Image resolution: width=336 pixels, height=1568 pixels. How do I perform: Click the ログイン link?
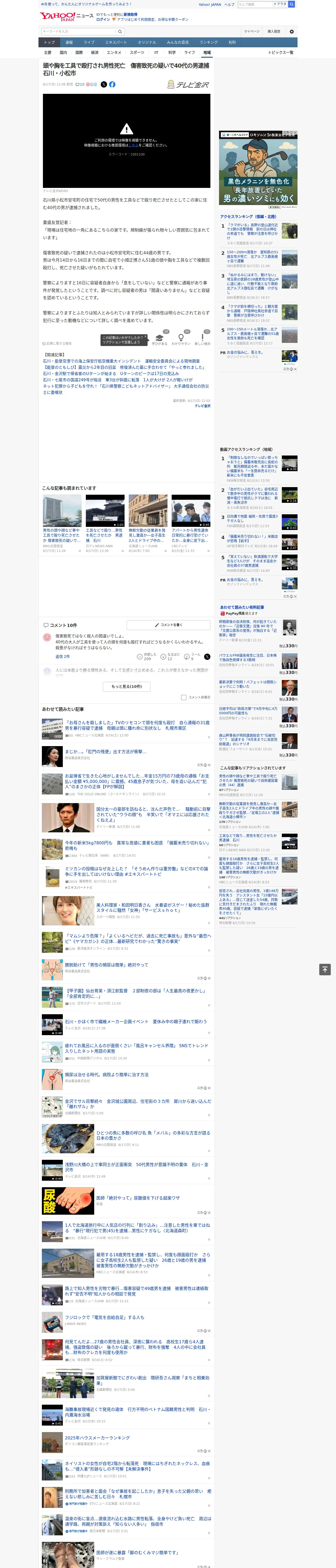103,20
